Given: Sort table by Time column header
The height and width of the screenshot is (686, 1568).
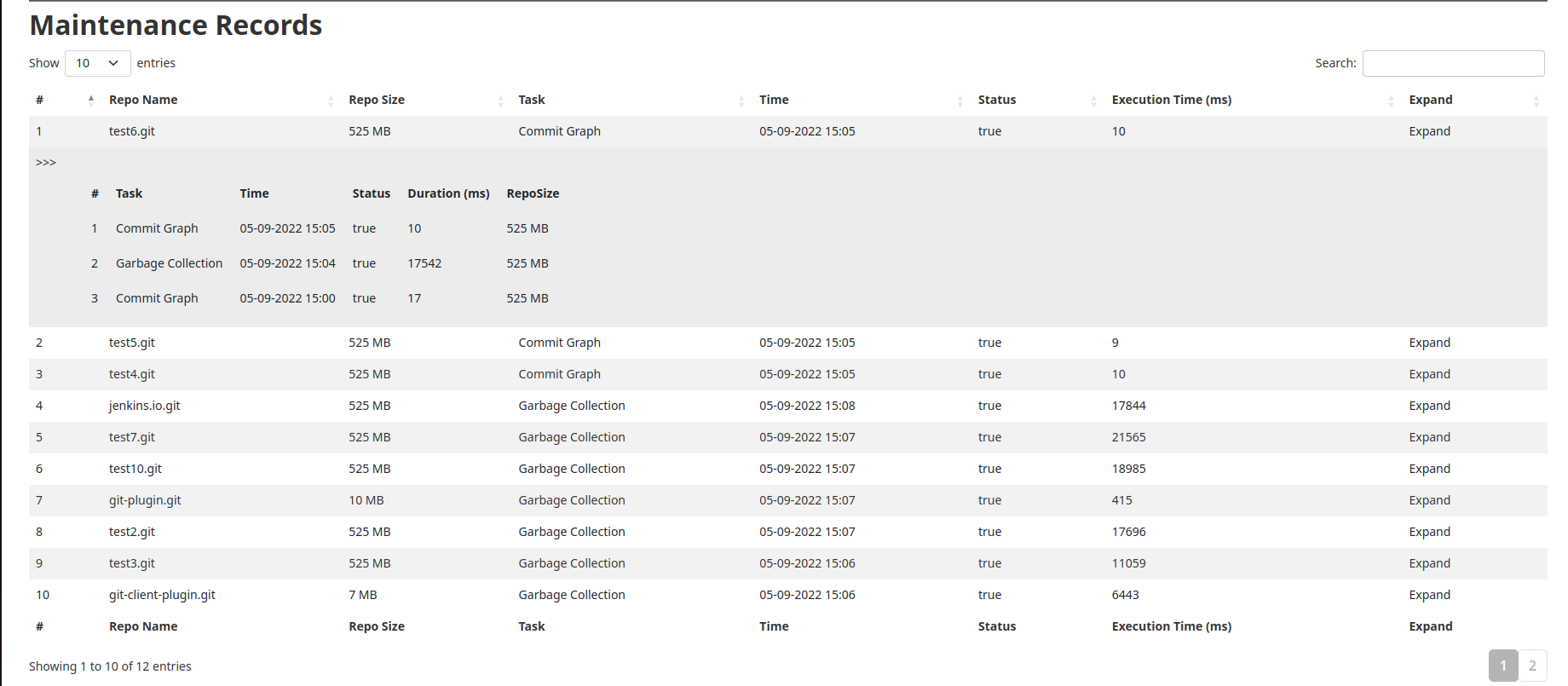Looking at the screenshot, I should pos(862,100).
